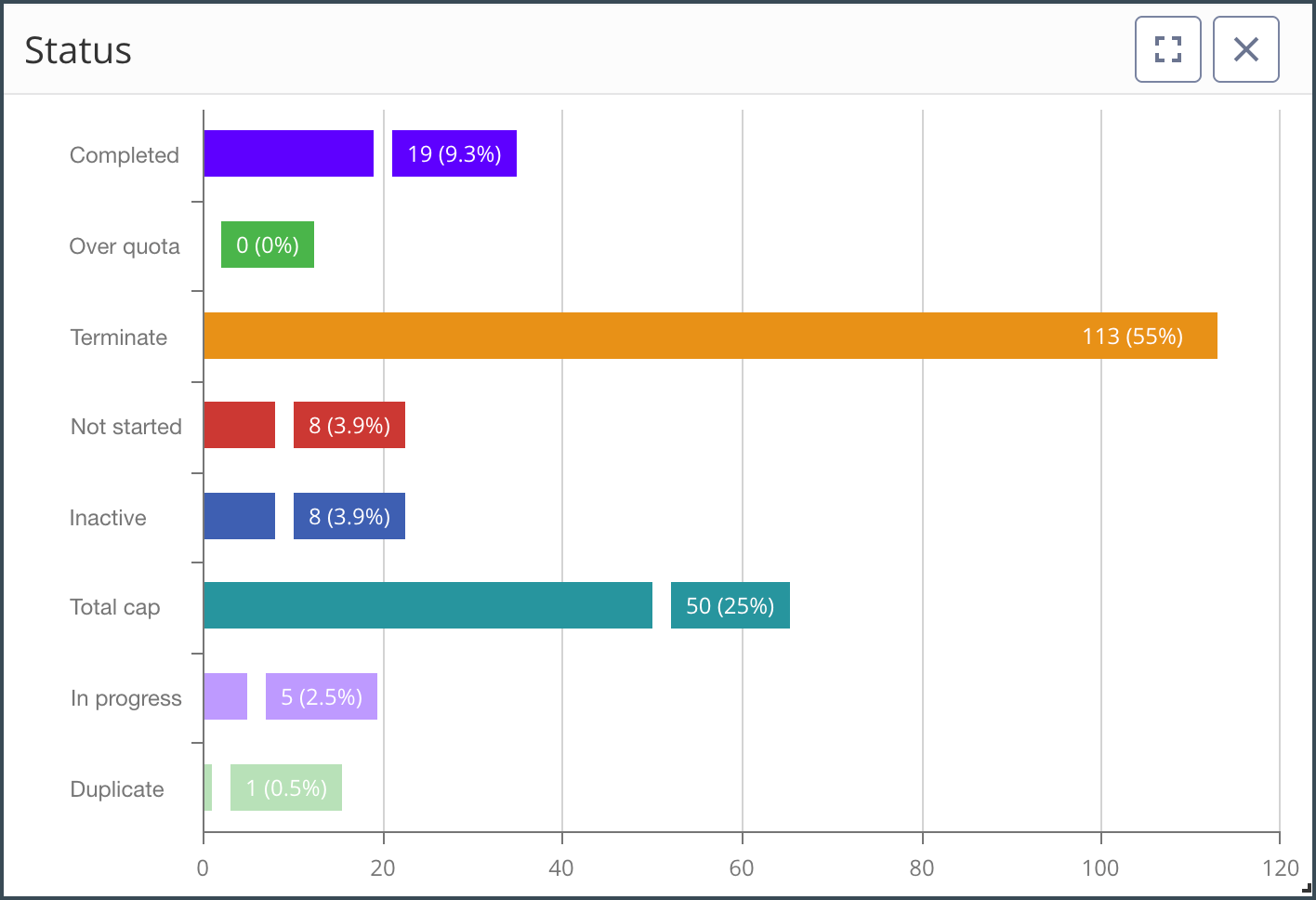Image resolution: width=1316 pixels, height=900 pixels.
Task: Select the blue Inactive bar
Action: (239, 516)
